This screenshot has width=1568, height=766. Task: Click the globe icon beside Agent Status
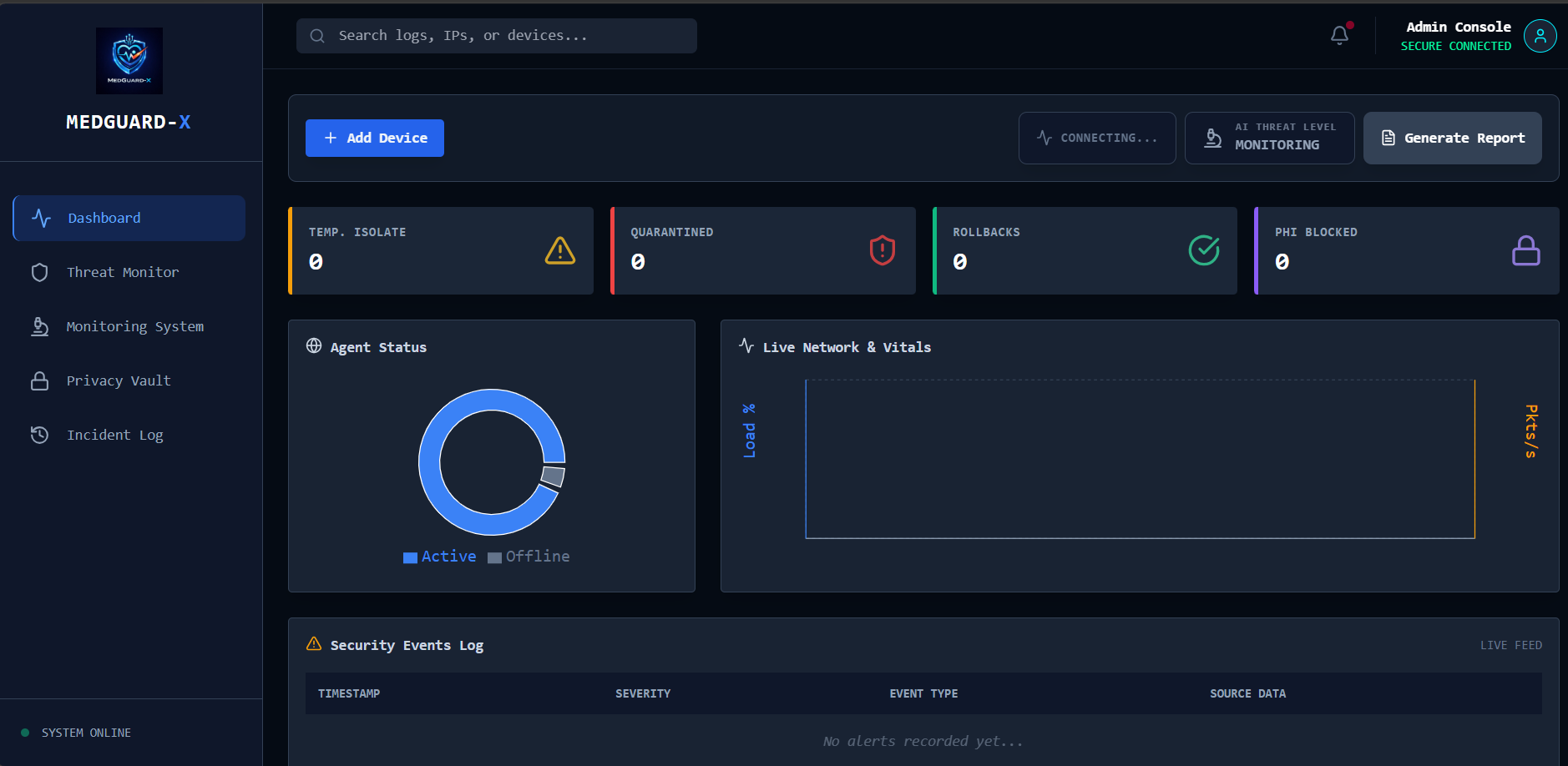click(x=315, y=346)
